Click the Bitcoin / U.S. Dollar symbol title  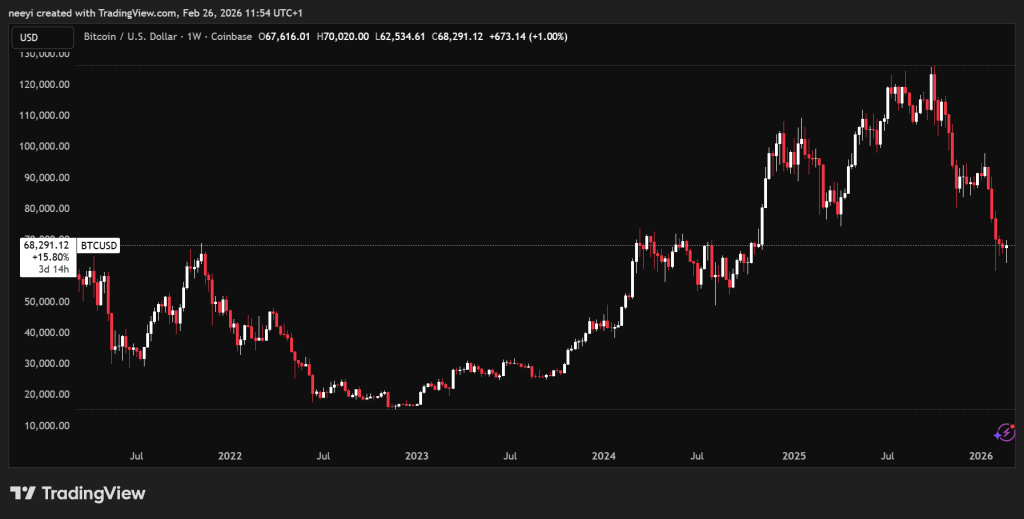pos(140,37)
